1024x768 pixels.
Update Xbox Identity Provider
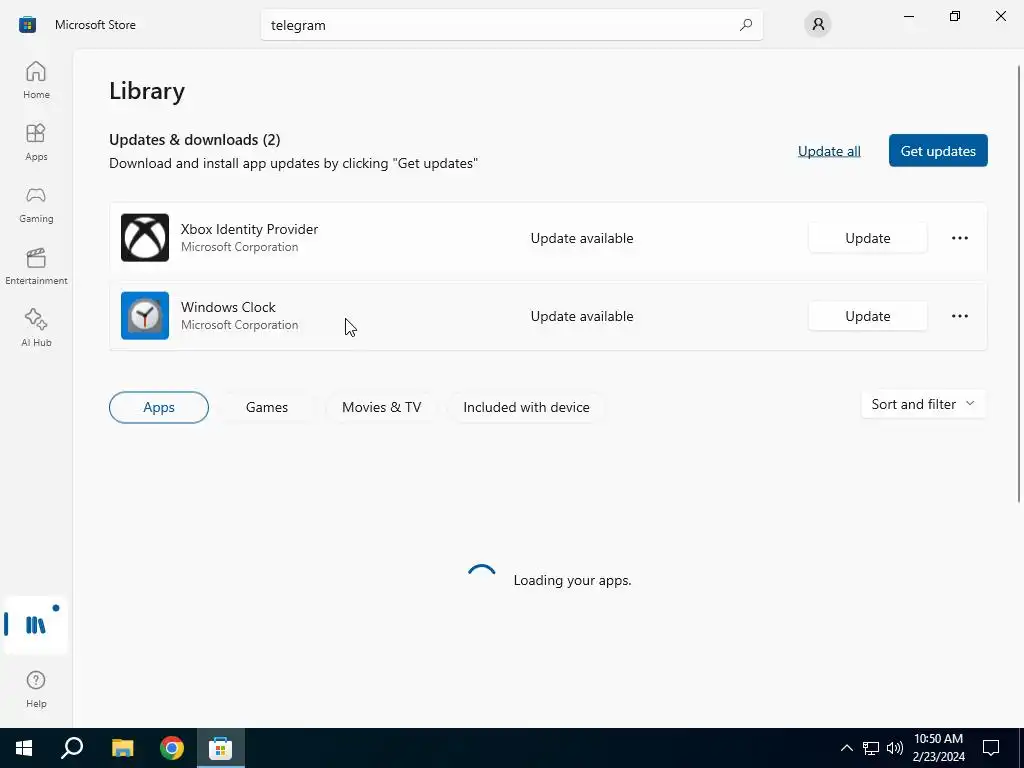867,238
